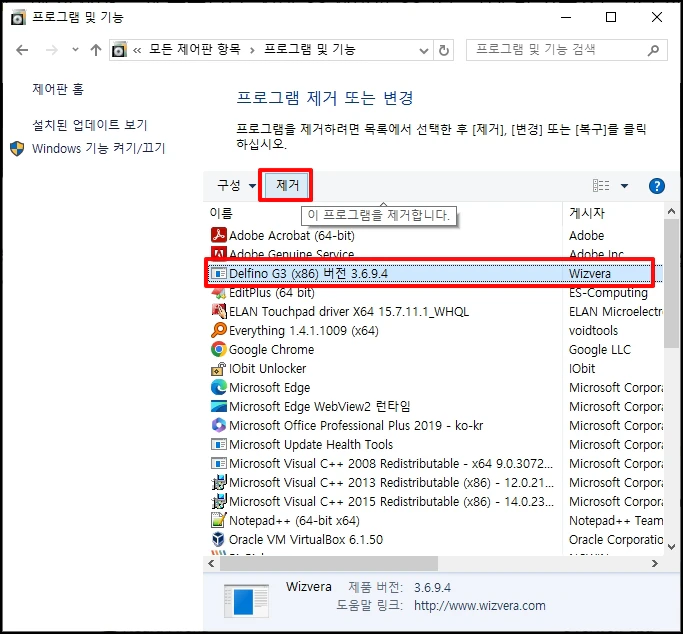The width and height of the screenshot is (683, 634).
Task: Click the horizontal scrollbar thumb
Action: (329, 563)
